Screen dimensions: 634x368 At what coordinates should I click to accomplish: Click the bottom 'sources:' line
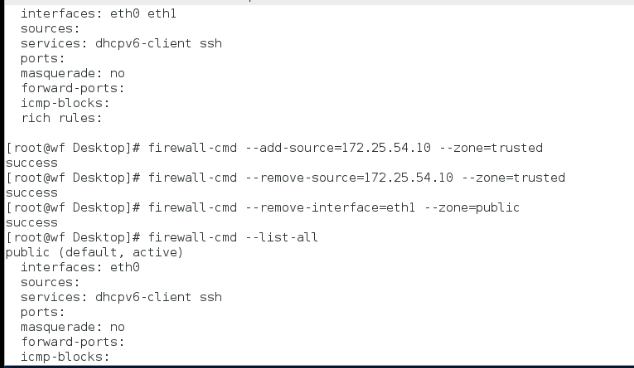coord(50,282)
